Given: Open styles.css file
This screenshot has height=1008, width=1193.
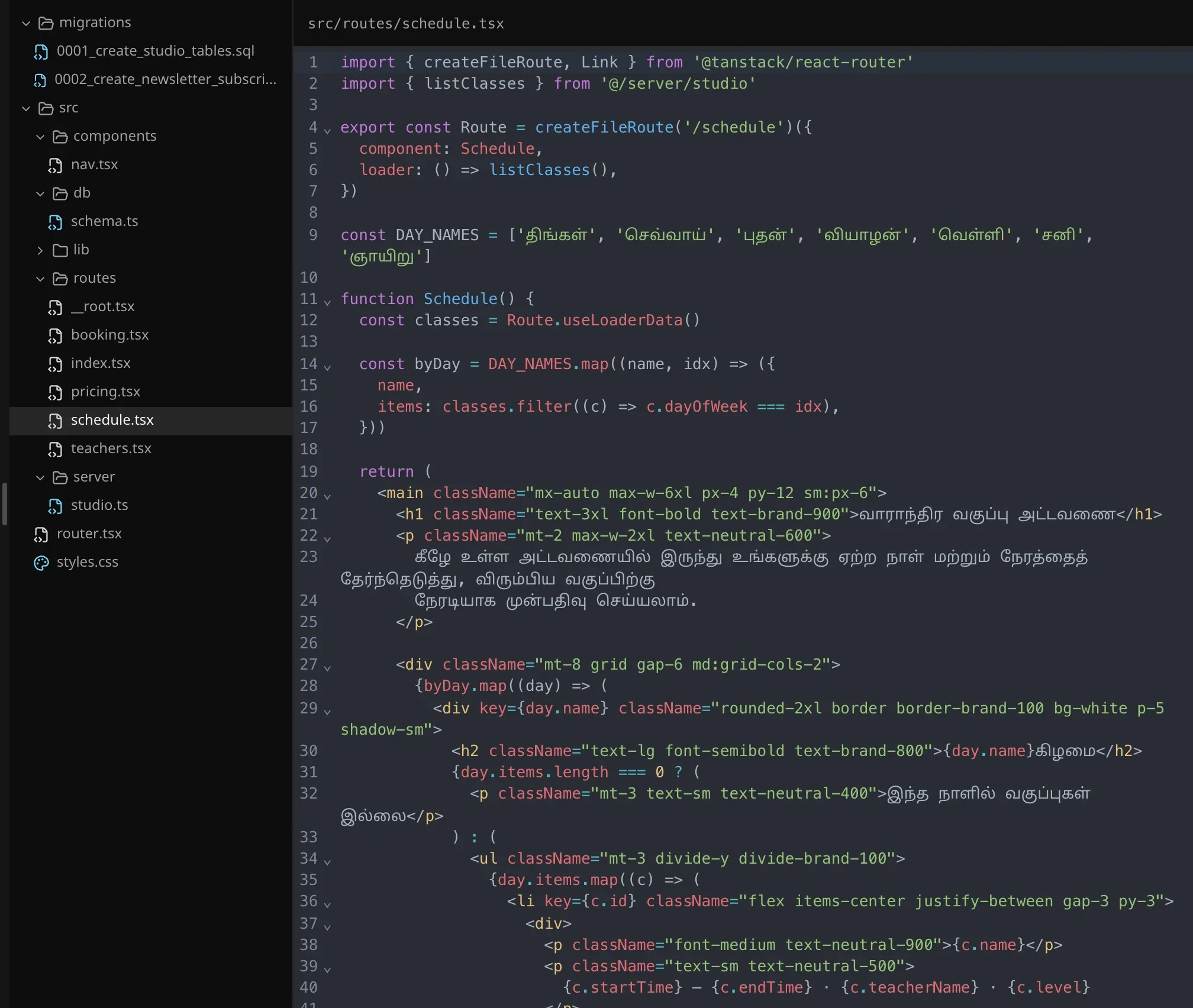Looking at the screenshot, I should tap(151, 563).
